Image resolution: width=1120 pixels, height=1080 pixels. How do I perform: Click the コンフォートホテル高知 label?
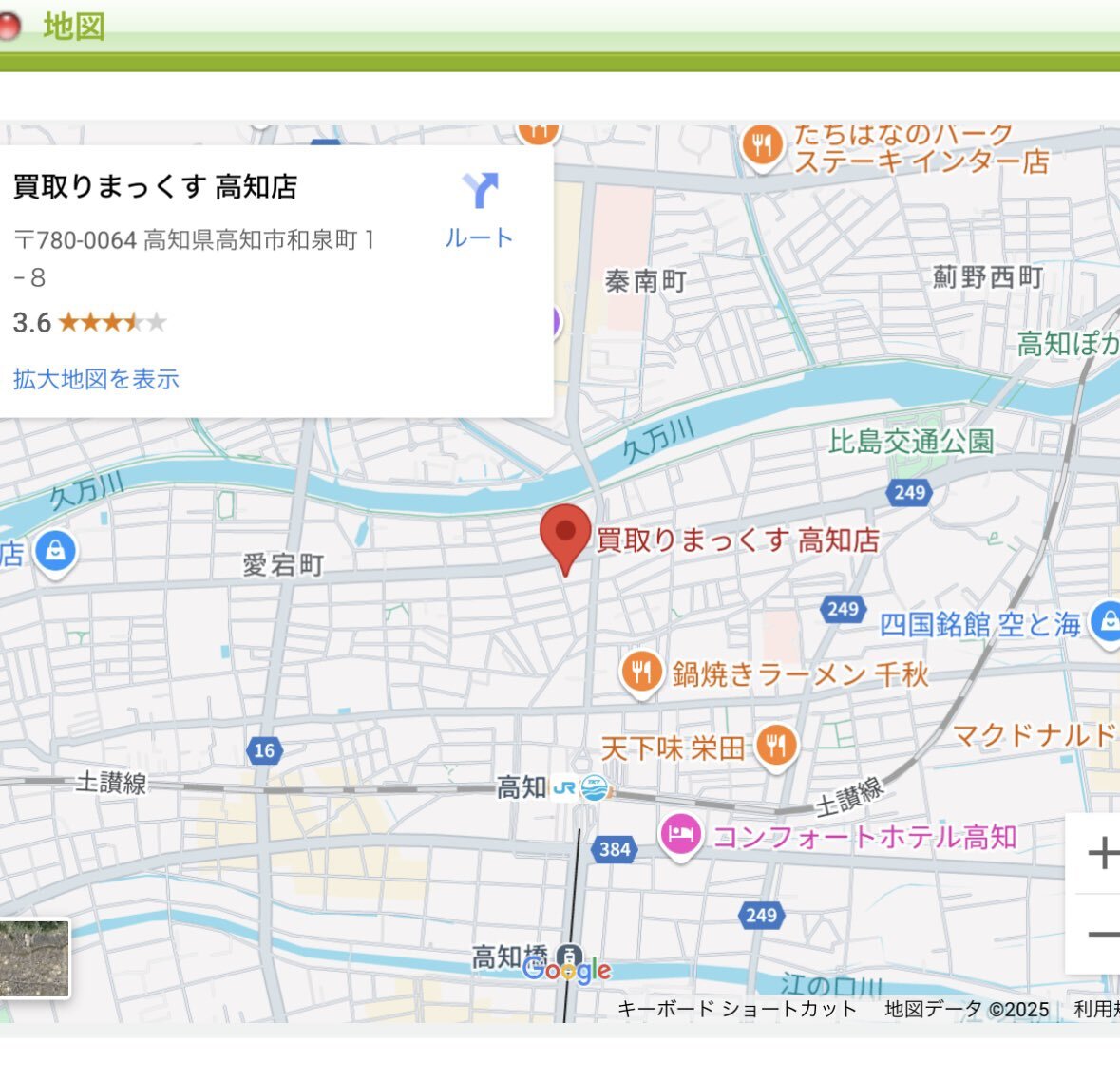[864, 837]
